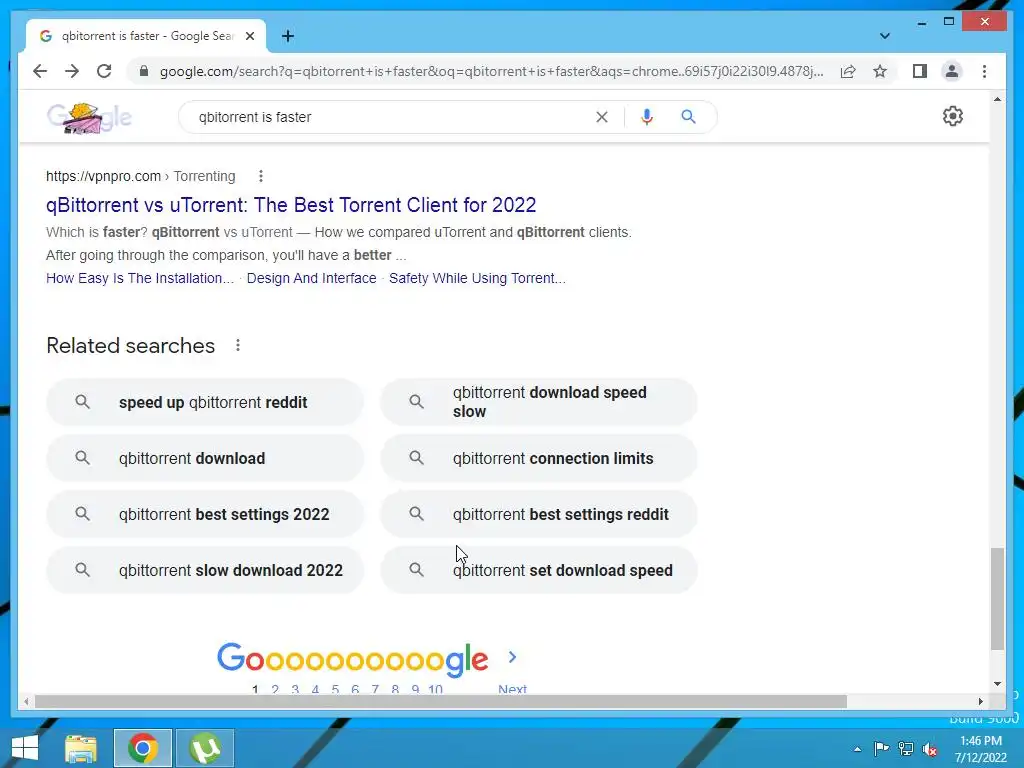
Task: Click the Google doodle logo
Action: 89,118
